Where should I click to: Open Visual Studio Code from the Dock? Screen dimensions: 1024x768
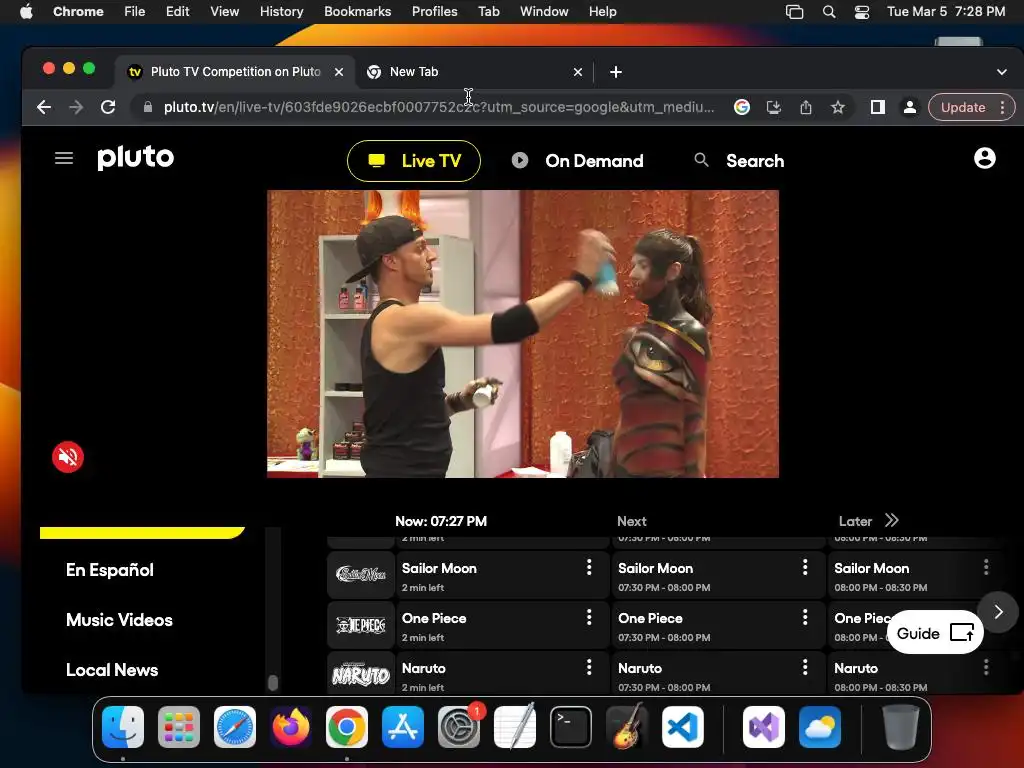682,726
